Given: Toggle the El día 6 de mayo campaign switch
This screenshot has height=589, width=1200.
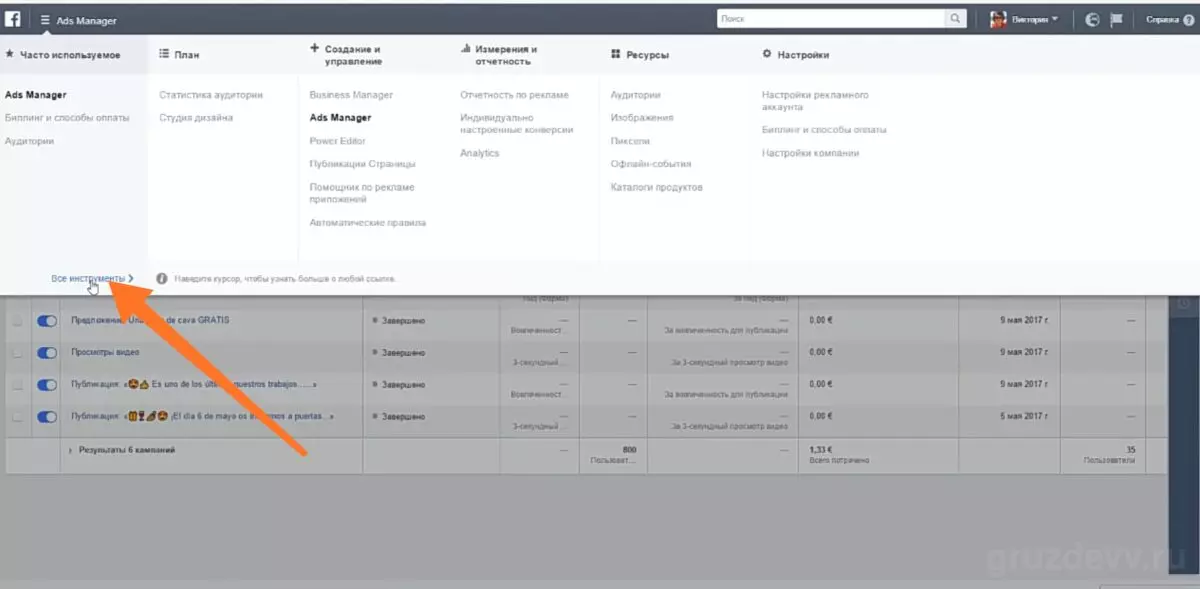Looking at the screenshot, I should (47, 416).
